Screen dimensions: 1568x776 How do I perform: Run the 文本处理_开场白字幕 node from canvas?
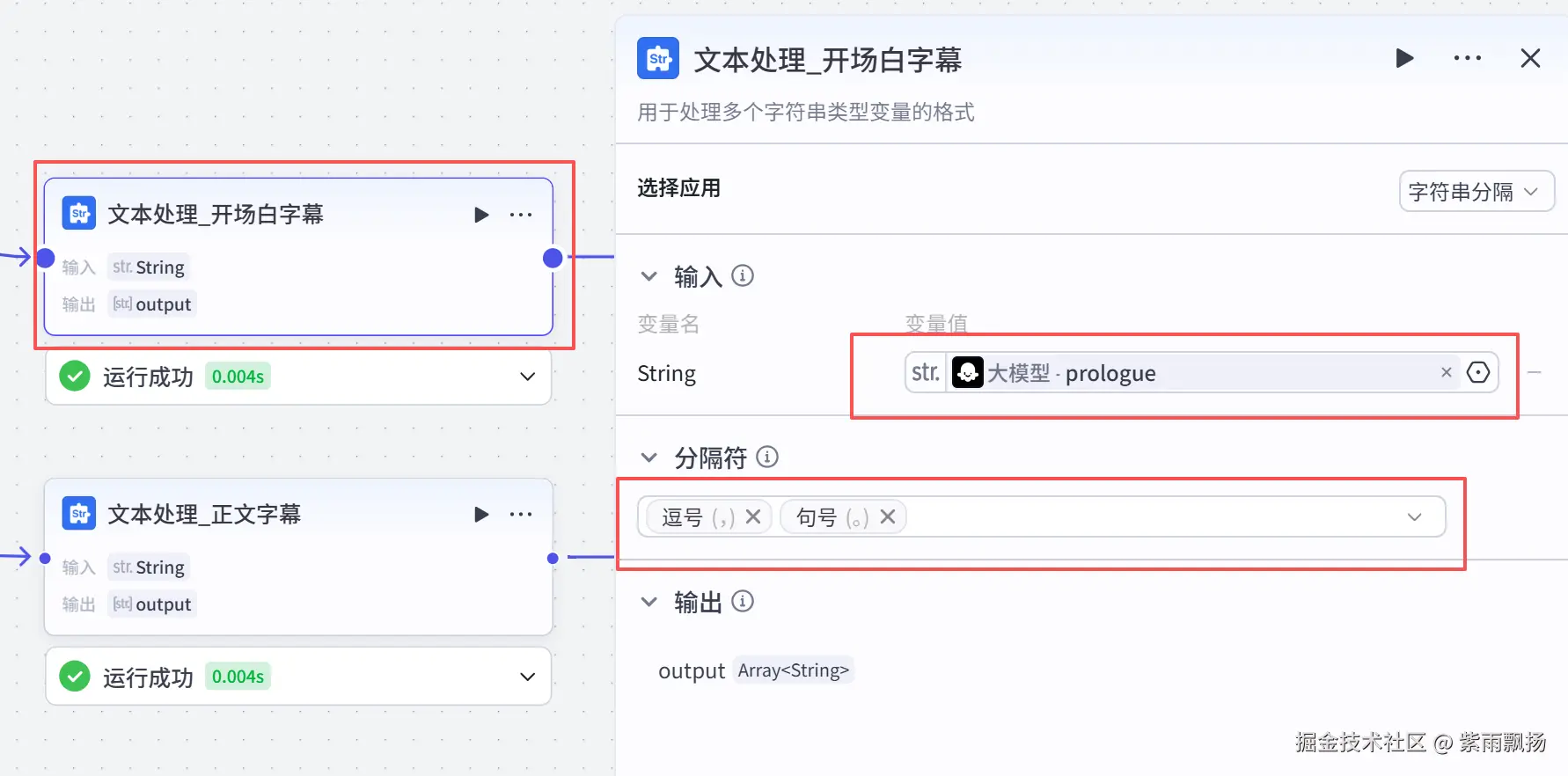click(x=481, y=215)
